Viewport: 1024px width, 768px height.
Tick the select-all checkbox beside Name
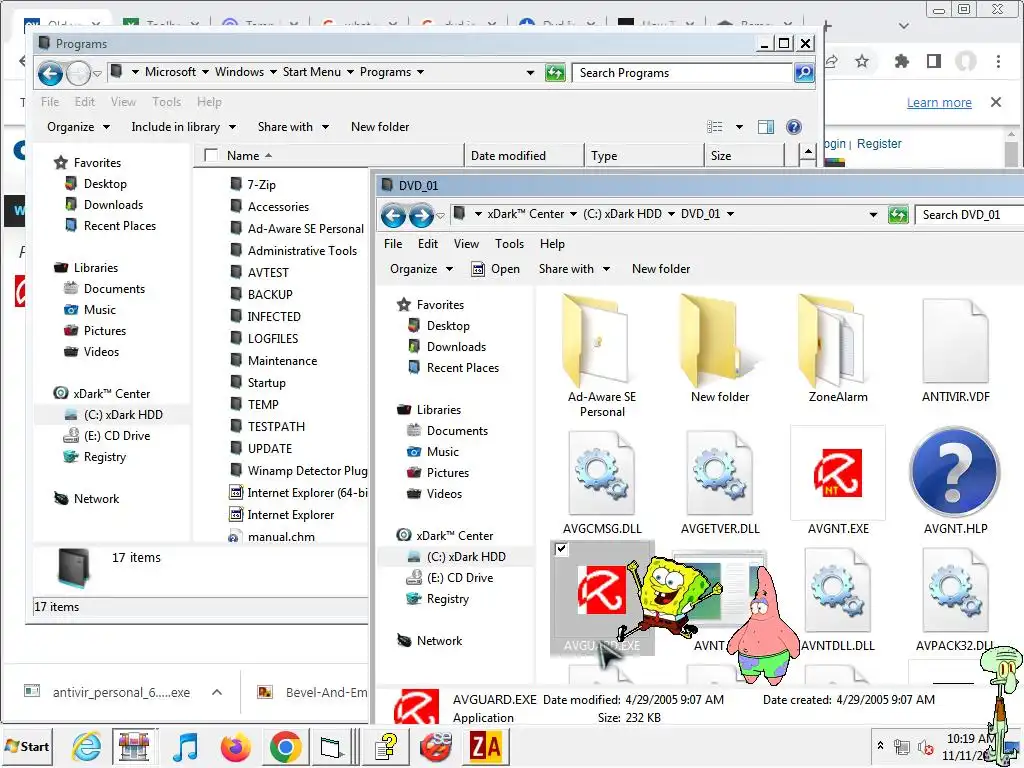(x=211, y=155)
